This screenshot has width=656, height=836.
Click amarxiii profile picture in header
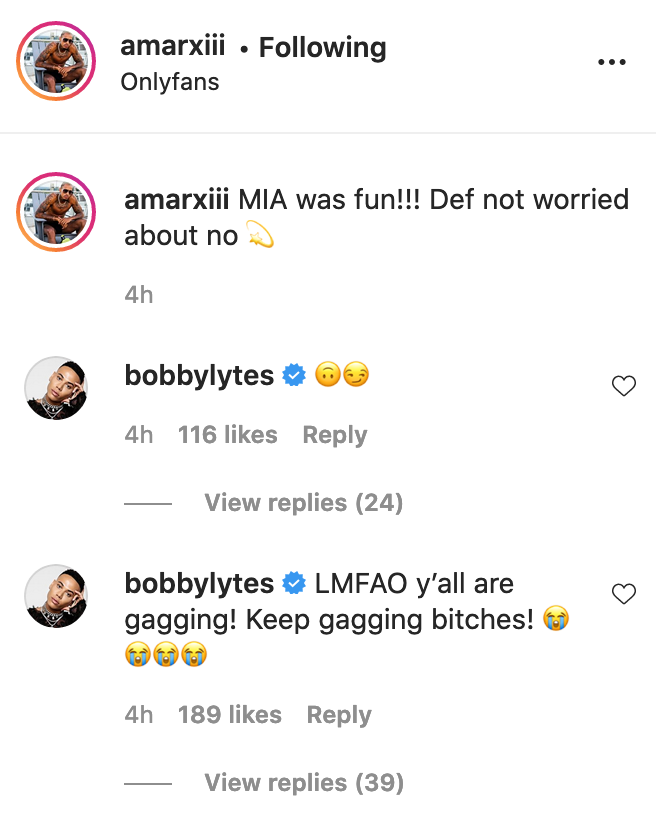pyautogui.click(x=56, y=62)
